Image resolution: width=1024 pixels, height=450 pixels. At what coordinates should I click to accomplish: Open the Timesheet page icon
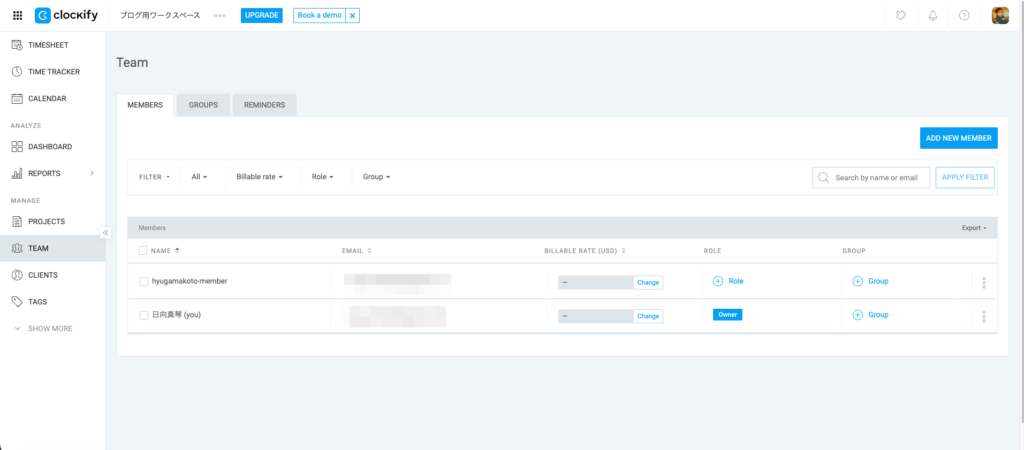[x=17, y=45]
